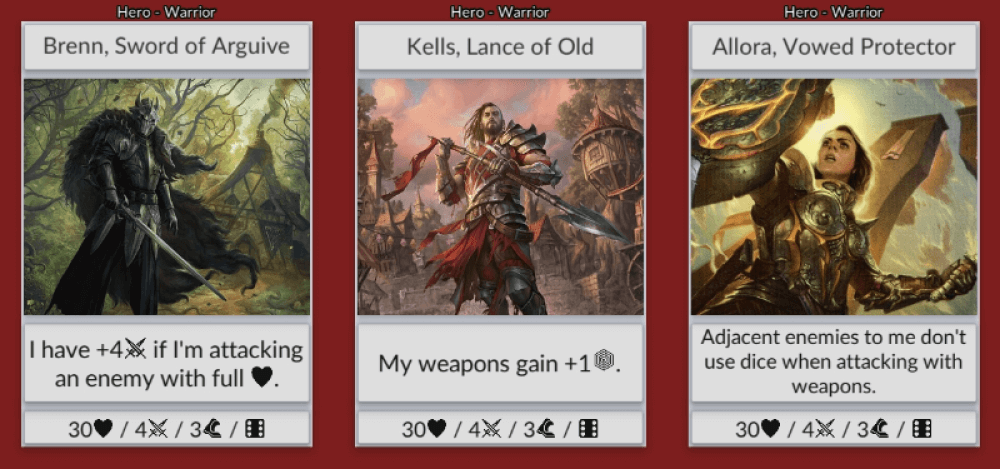
Task: Open Brenn's dark knight artwork
Action: 167,197
